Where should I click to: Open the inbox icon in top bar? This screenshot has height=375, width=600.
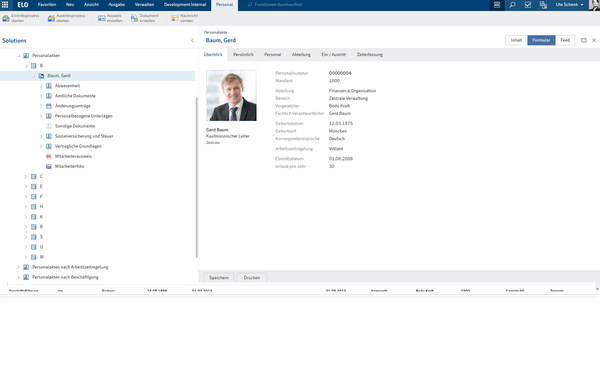(497, 5)
